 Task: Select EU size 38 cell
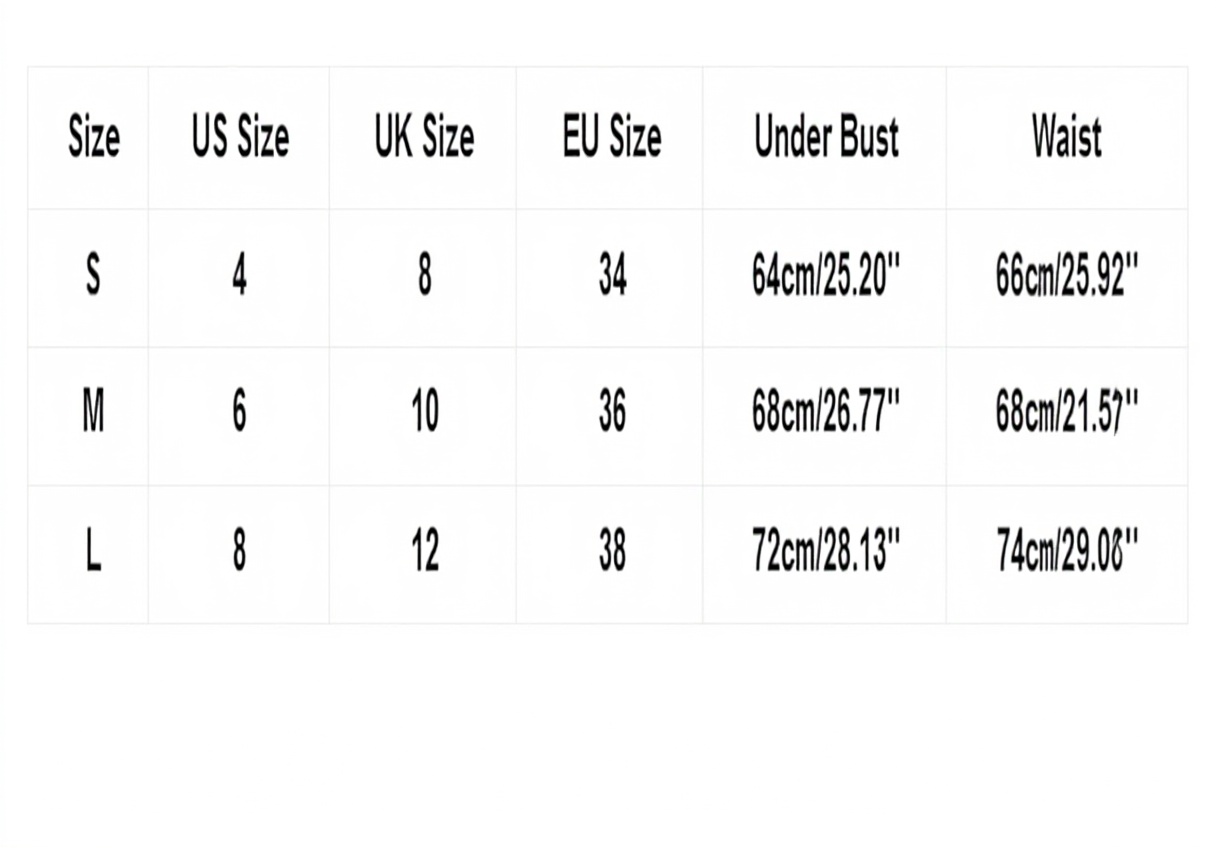pos(612,551)
